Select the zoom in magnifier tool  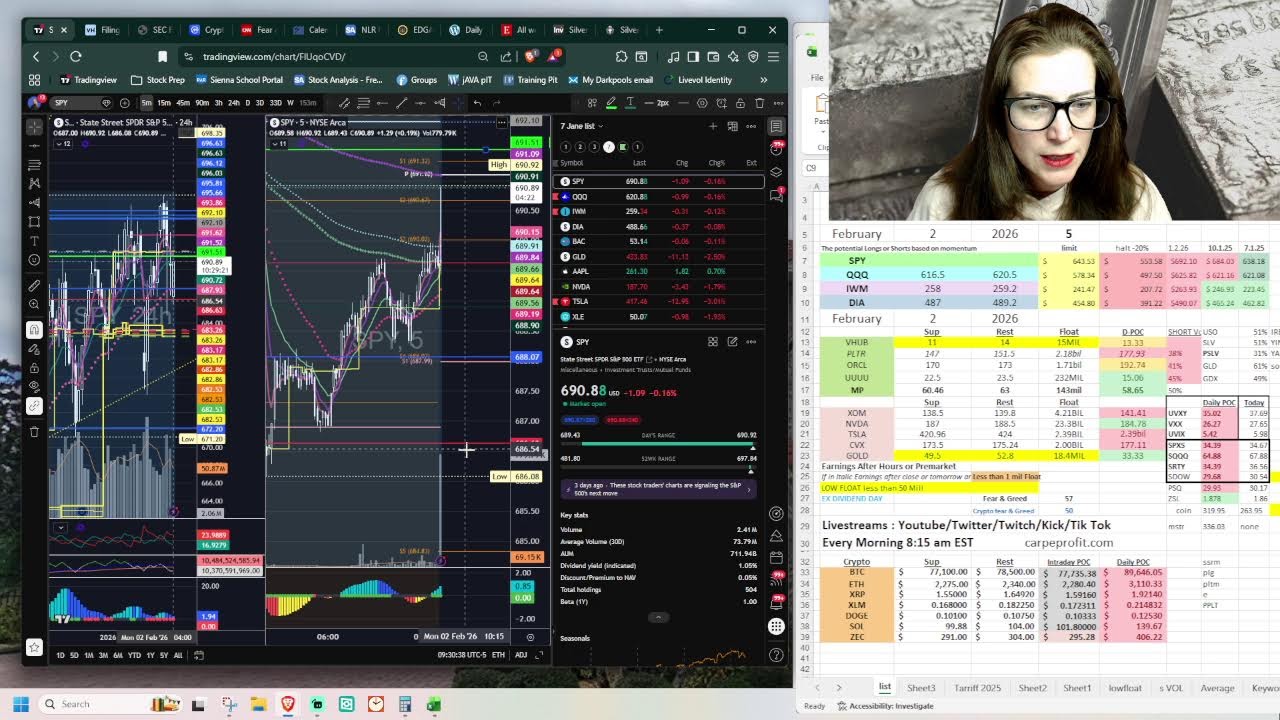pyautogui.click(x=34, y=304)
